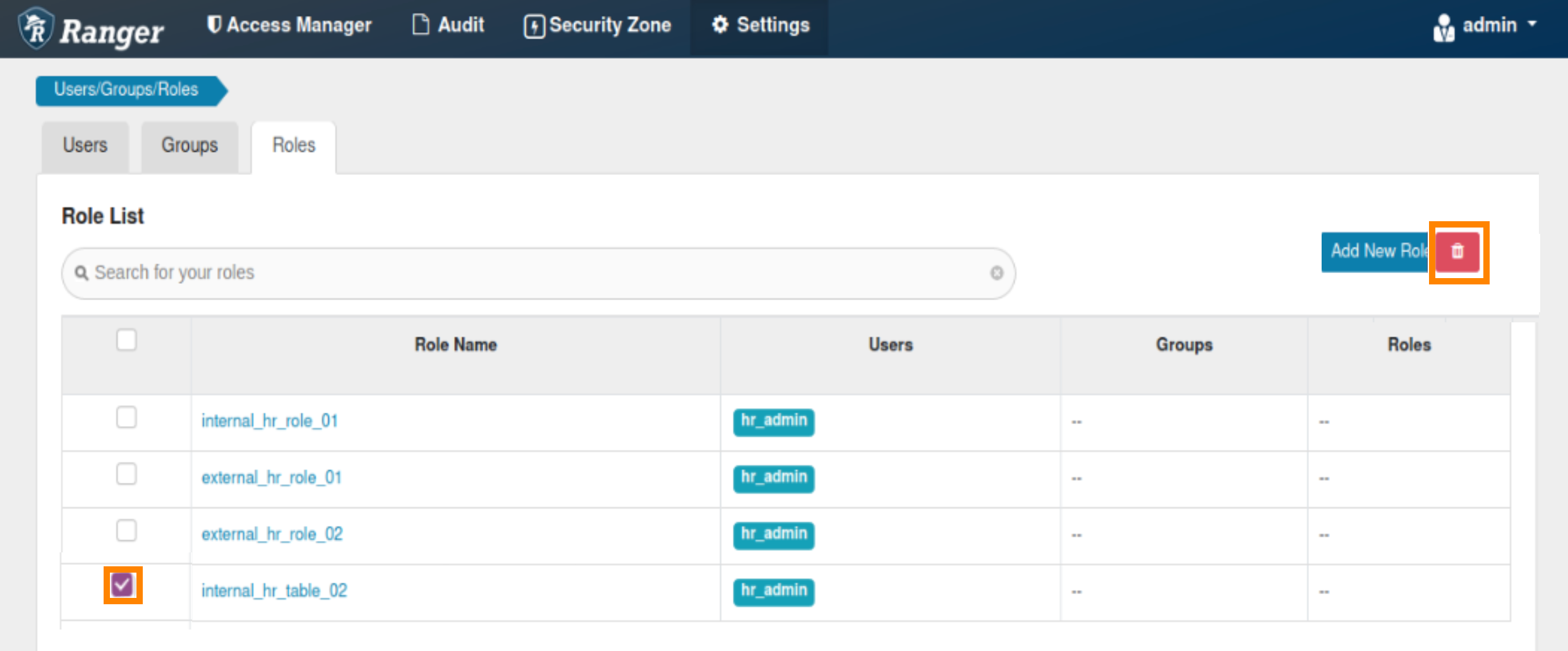Open Access Manager shield menu
Viewport: 1568px width, 651px height.
[290, 25]
